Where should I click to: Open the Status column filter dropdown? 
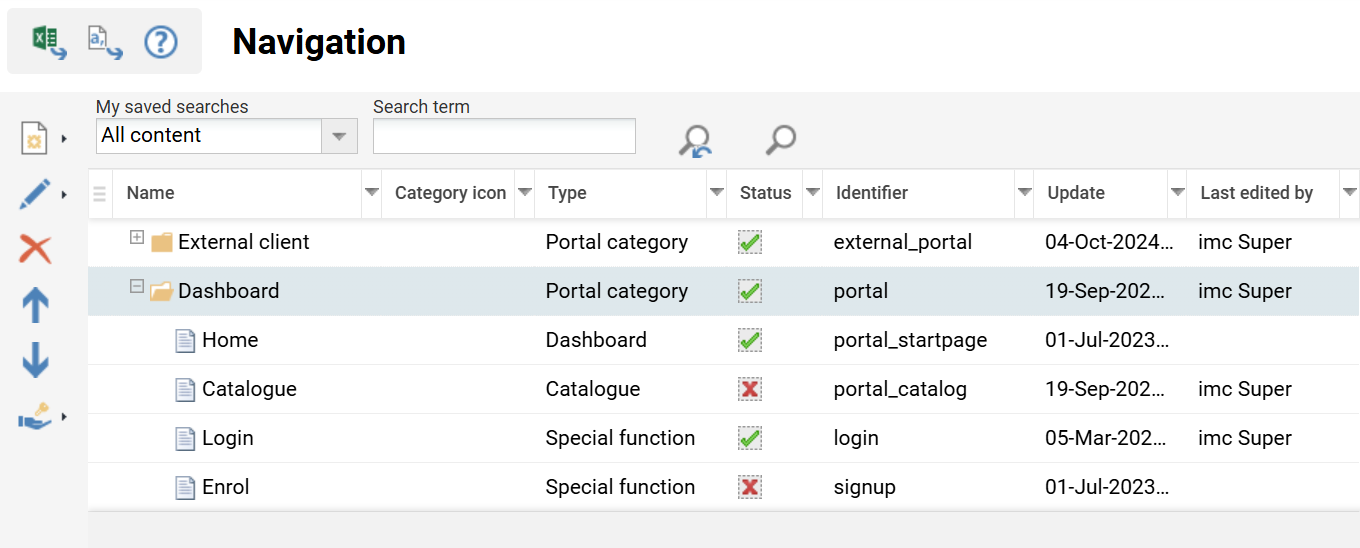tap(812, 192)
